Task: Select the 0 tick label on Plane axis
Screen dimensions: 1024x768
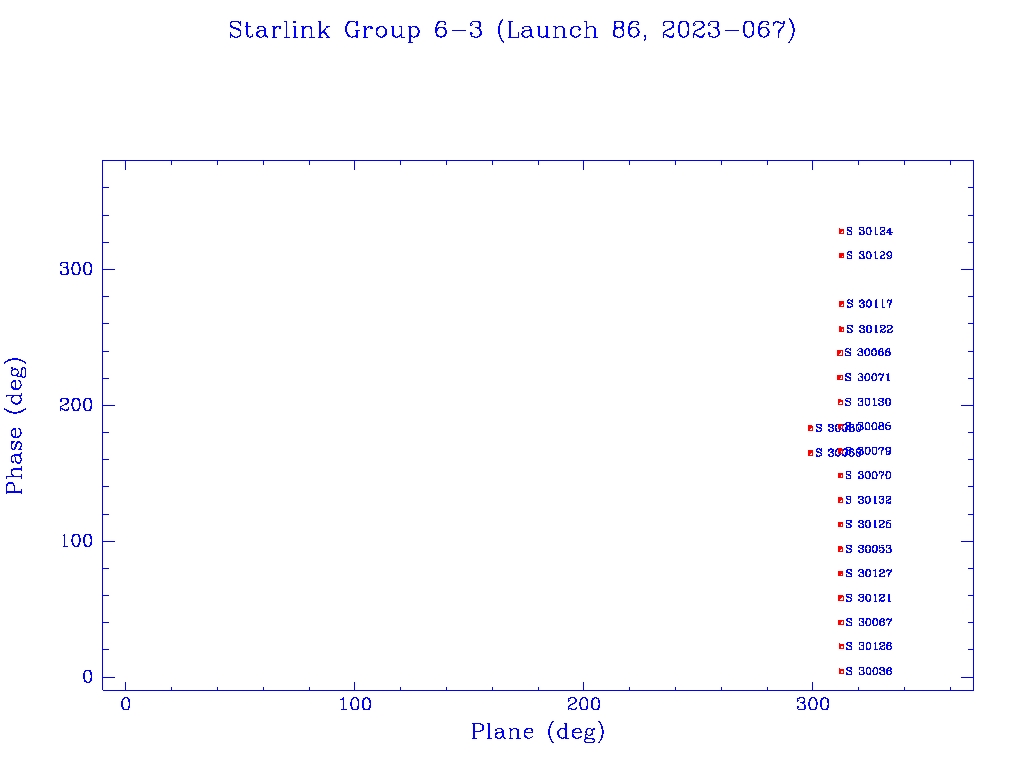Action: coord(125,704)
